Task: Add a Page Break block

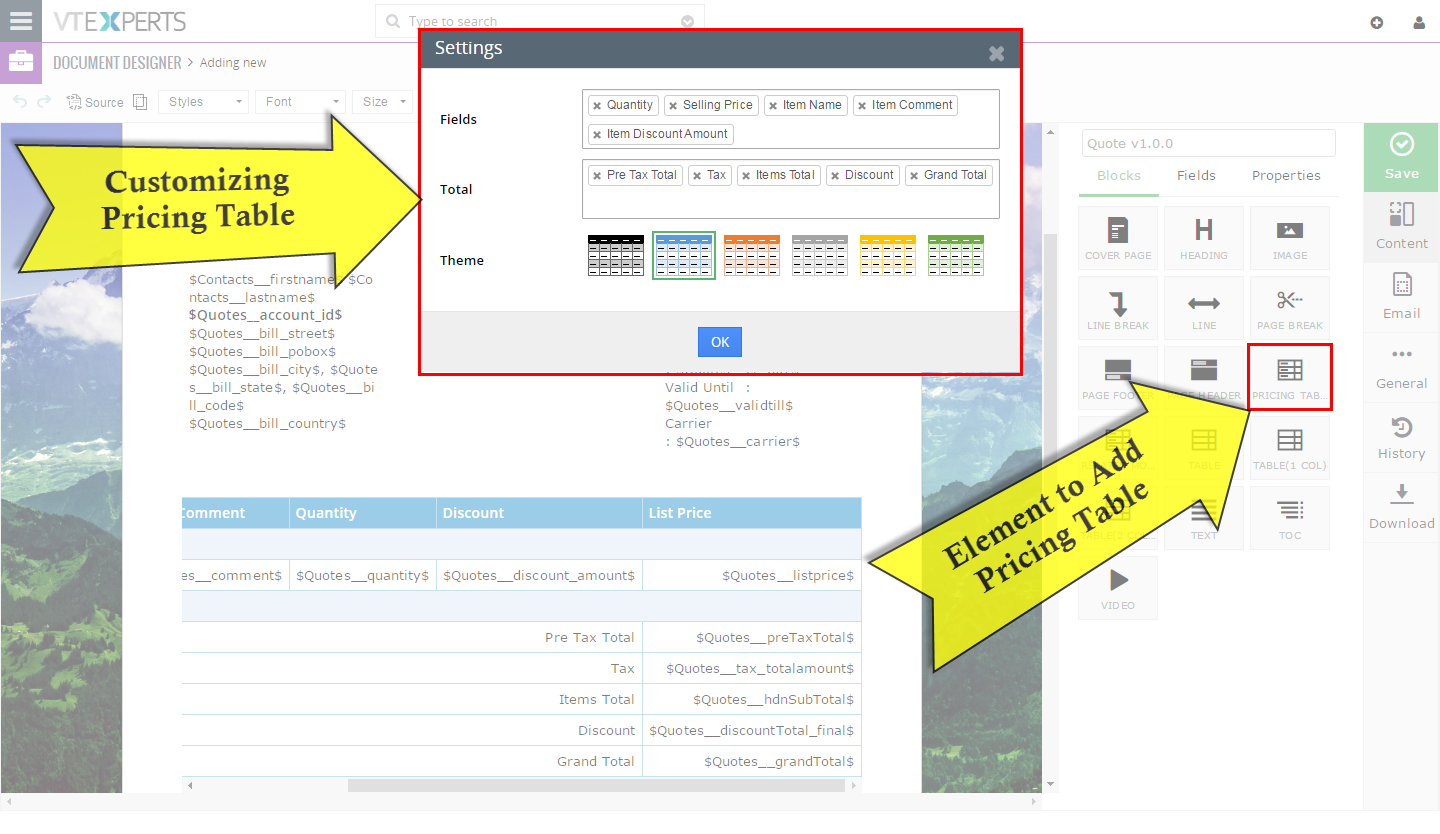Action: (x=1290, y=308)
